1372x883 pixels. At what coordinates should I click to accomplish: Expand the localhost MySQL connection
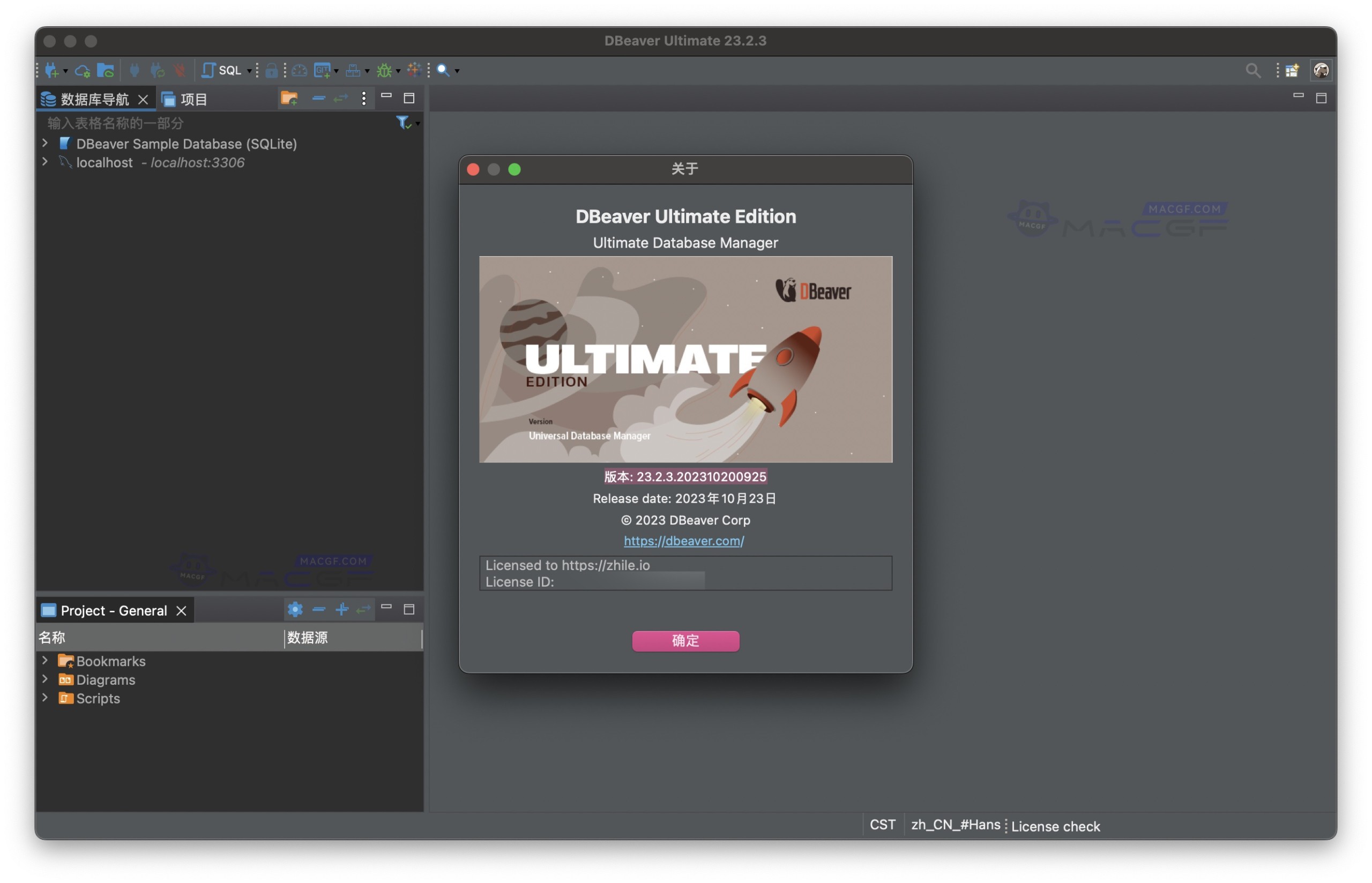46,162
